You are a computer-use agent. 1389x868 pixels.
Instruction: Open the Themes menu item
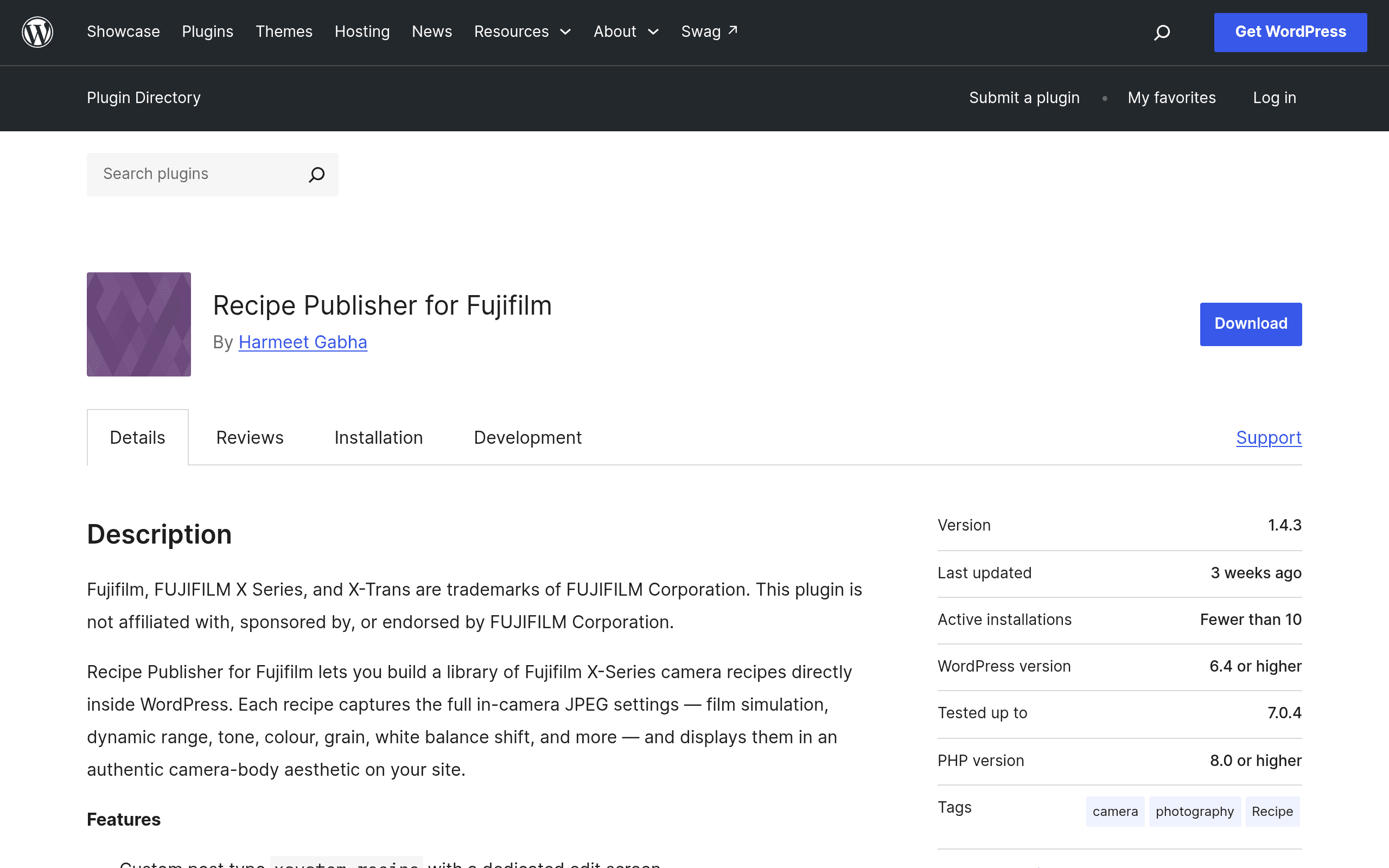click(284, 31)
